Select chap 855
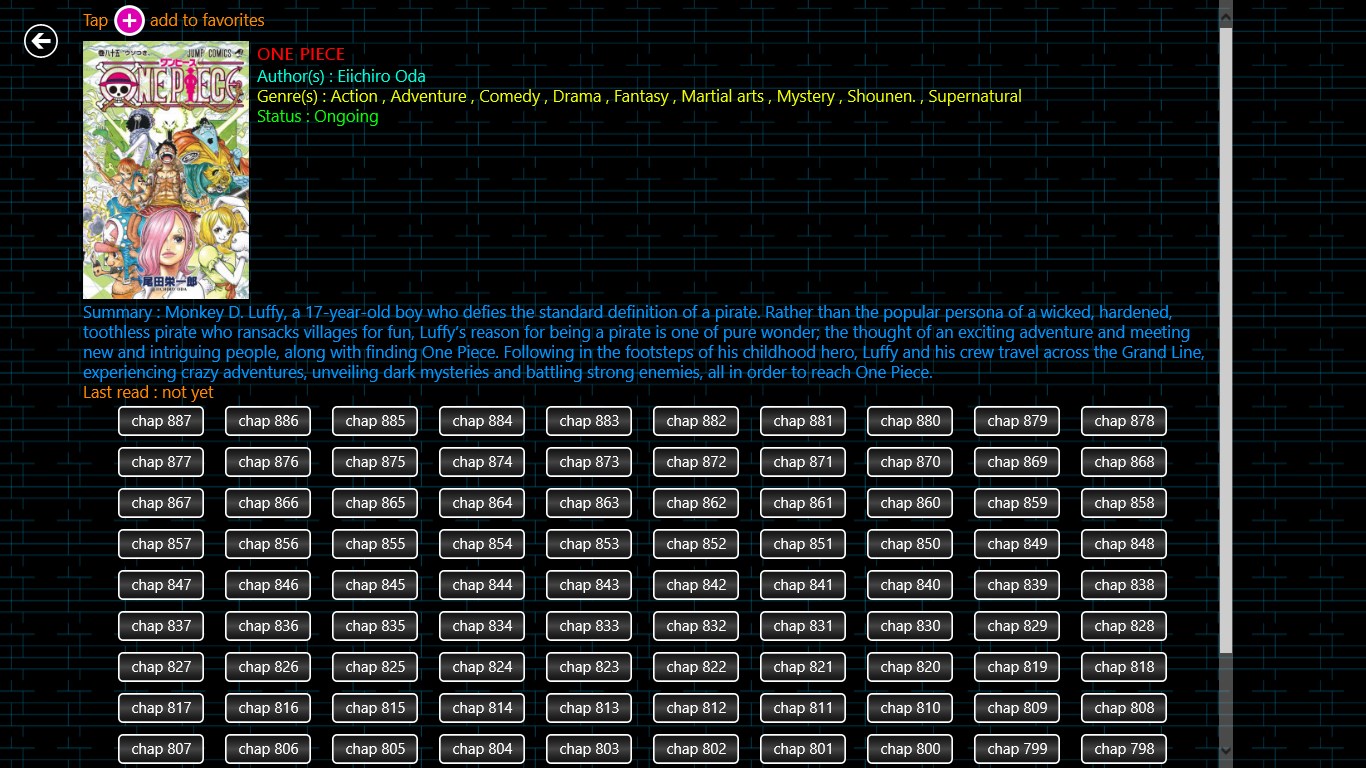The width and height of the screenshot is (1366, 768). point(375,544)
